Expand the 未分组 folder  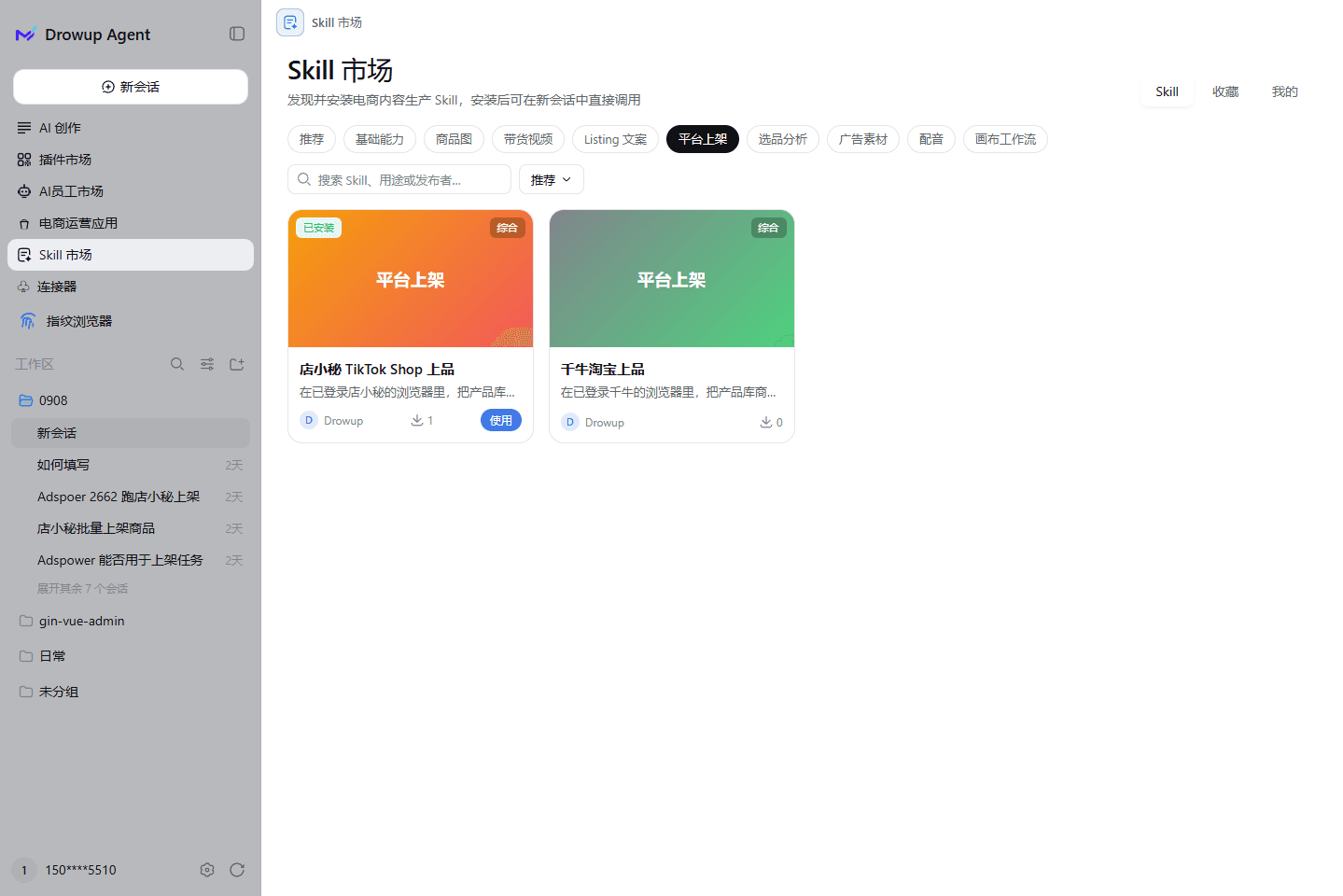click(x=131, y=692)
